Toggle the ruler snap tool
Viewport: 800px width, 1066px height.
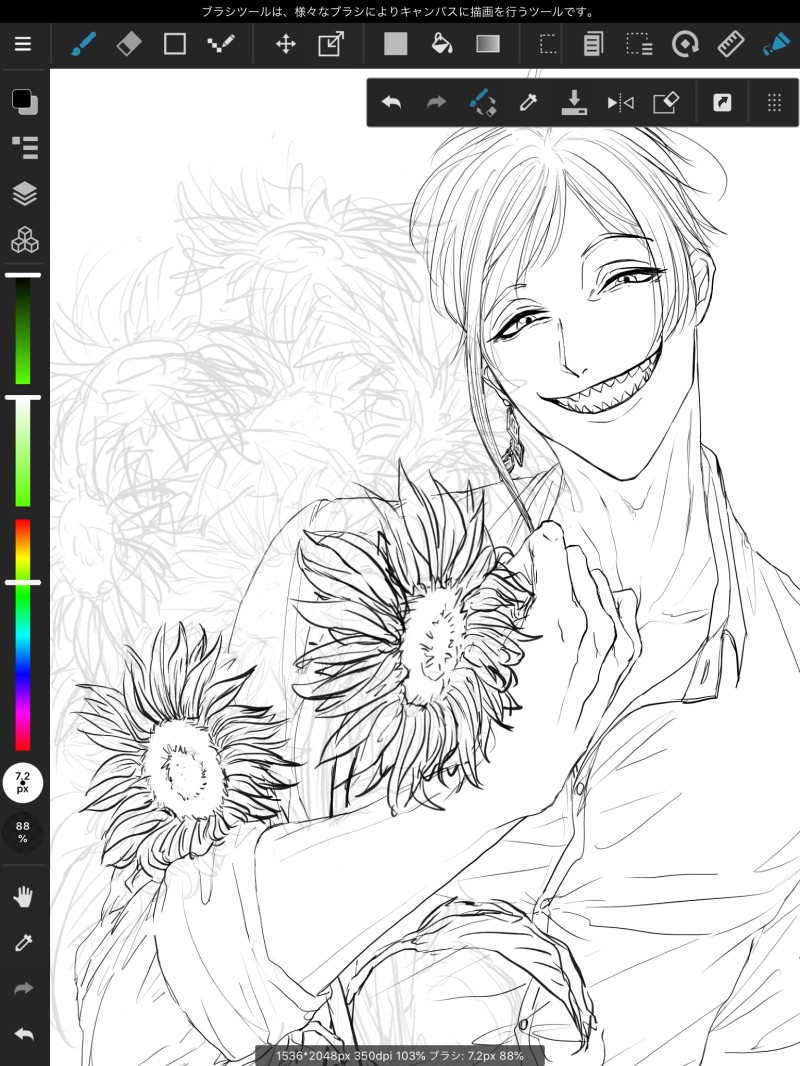click(731, 44)
